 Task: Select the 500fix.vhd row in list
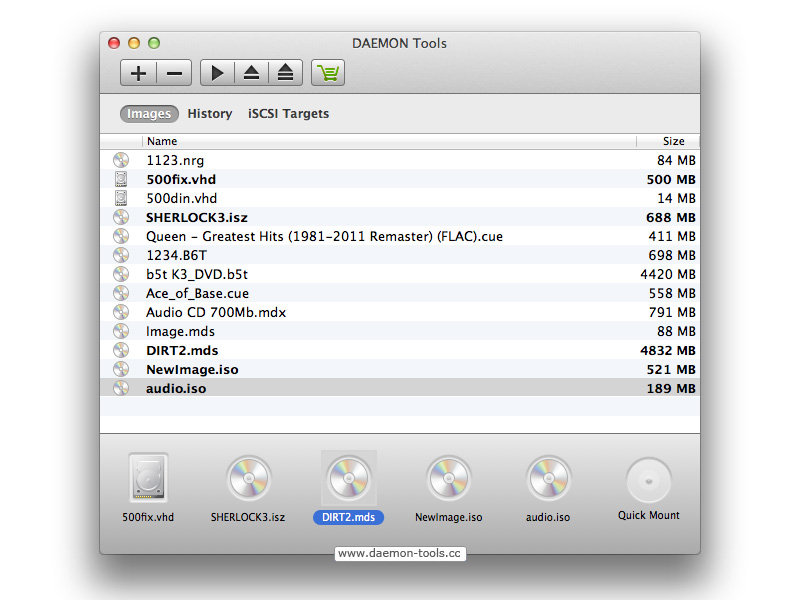tap(399, 179)
